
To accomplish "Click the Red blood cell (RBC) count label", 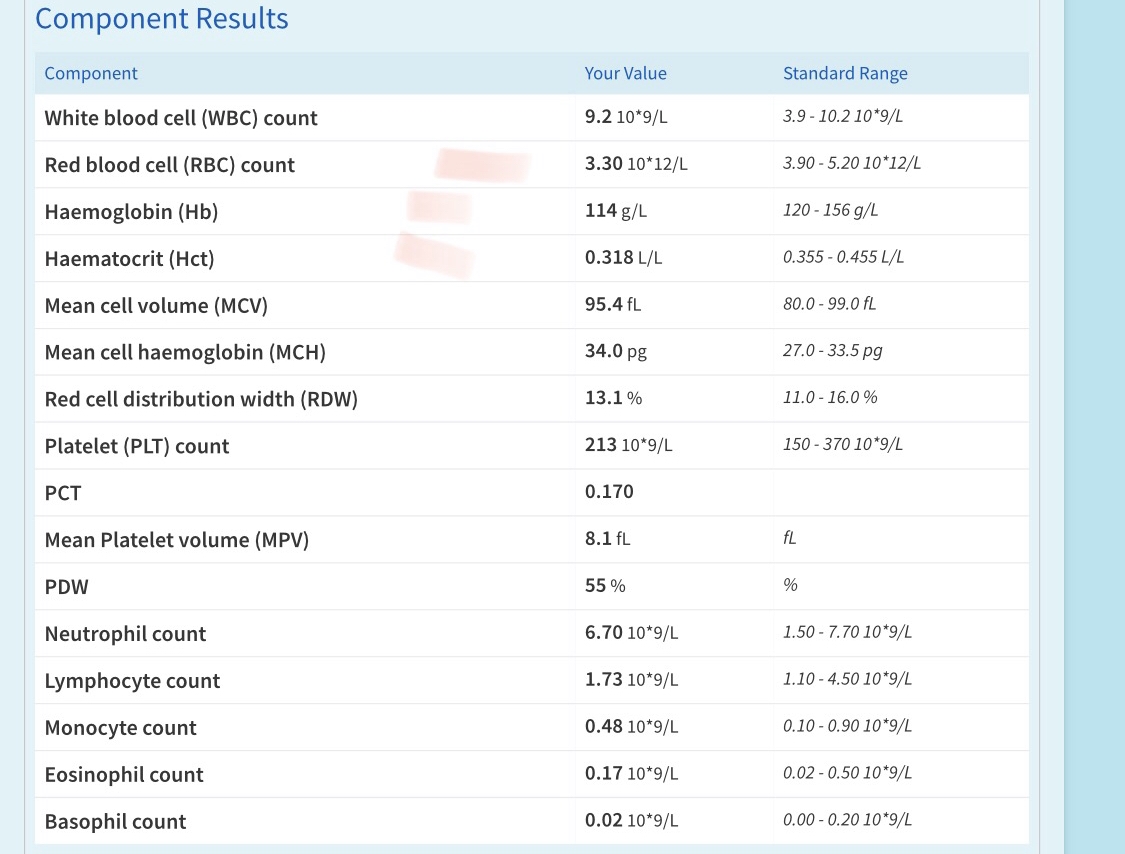I will pyautogui.click(x=169, y=165).
